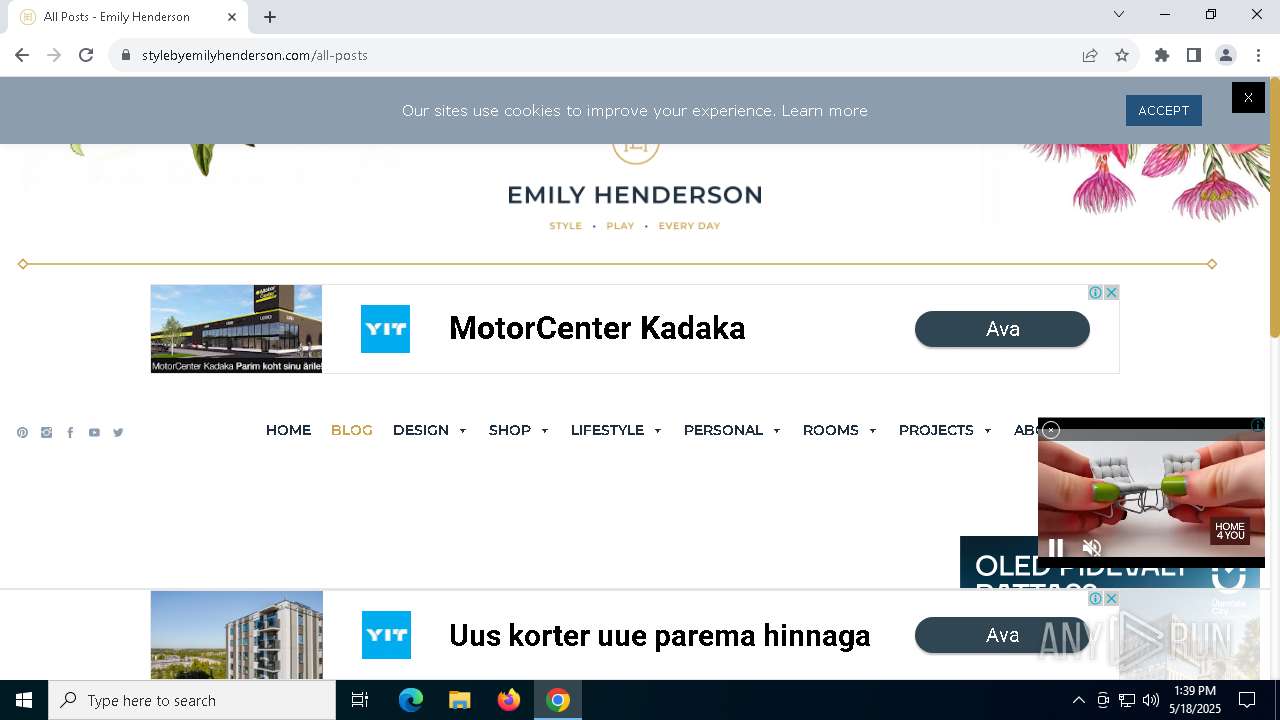Open Chrome's three-dot menu
This screenshot has width=1280, height=720.
(1258, 55)
